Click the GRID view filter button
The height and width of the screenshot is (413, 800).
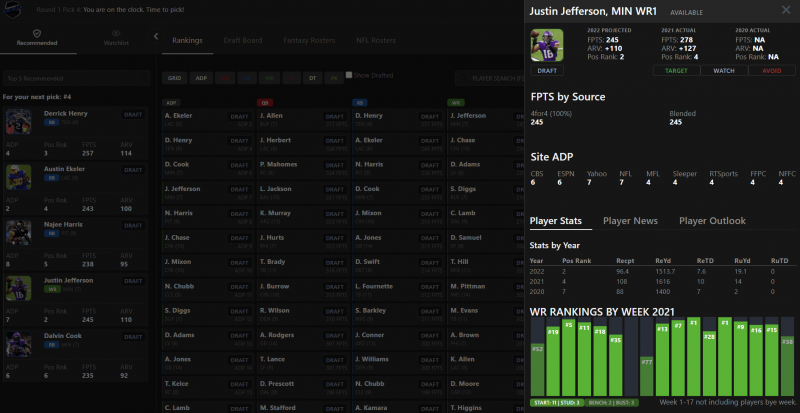(174, 78)
